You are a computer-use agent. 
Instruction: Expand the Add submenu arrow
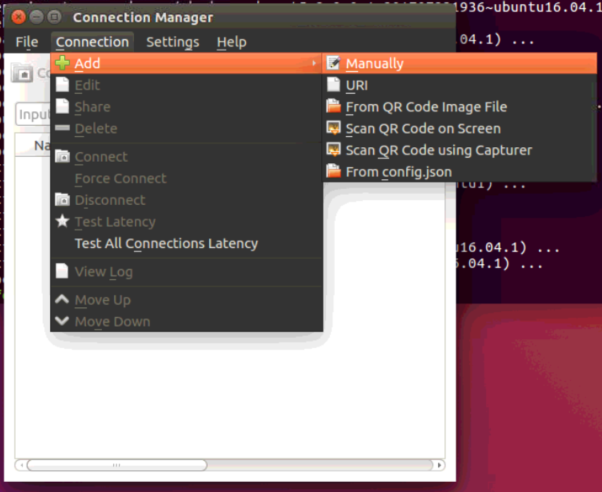(314, 64)
